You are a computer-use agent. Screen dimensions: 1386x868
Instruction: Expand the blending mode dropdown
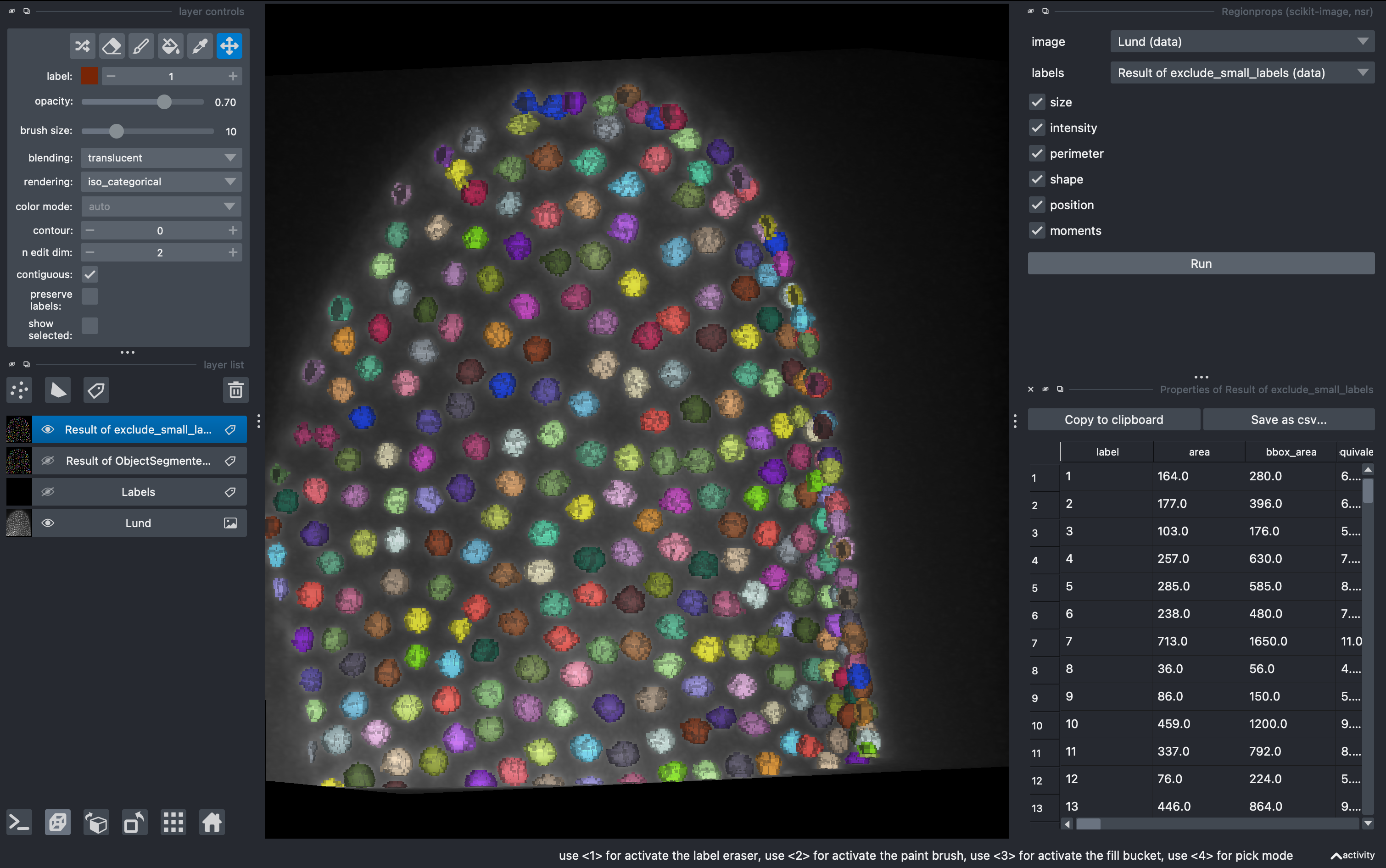point(161,158)
